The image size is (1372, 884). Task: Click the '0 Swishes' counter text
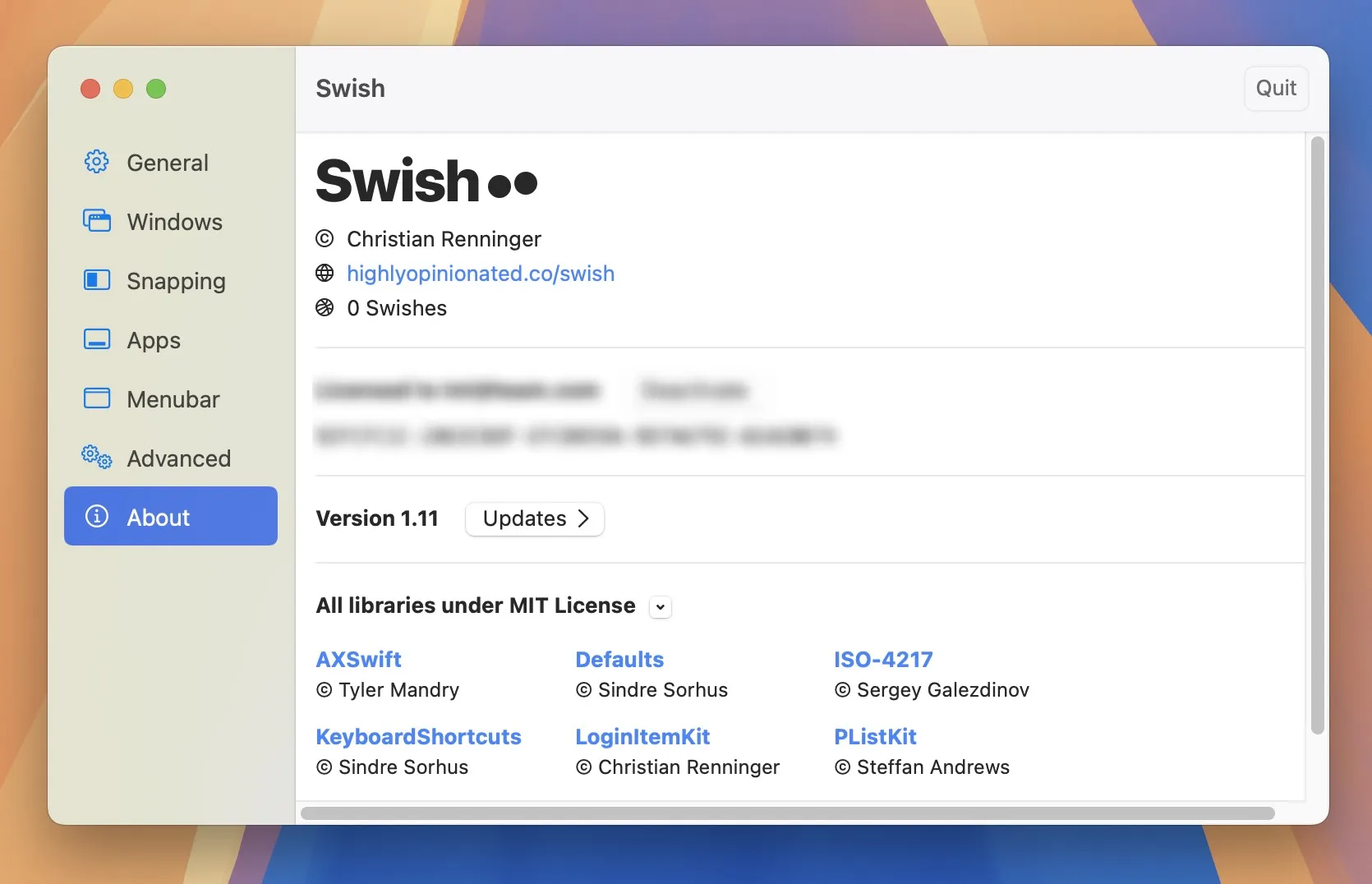point(397,308)
